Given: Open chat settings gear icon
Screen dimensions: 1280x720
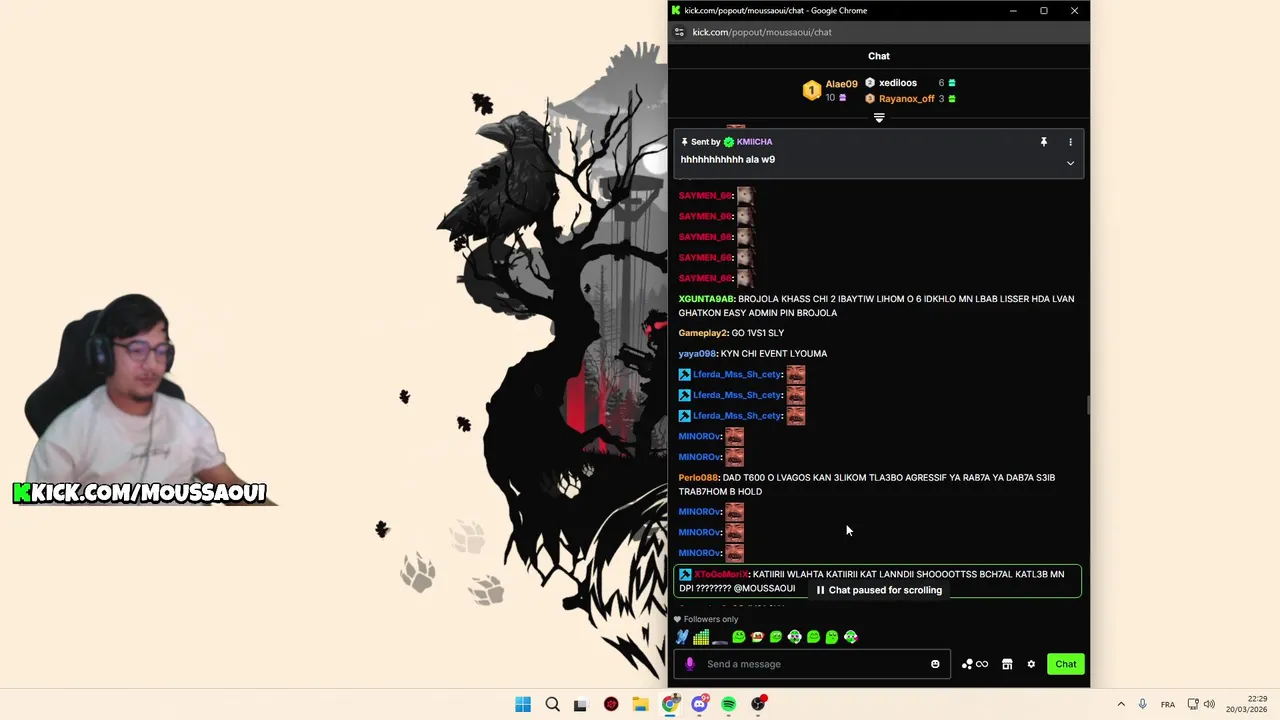Looking at the screenshot, I should pyautogui.click(x=1031, y=664).
